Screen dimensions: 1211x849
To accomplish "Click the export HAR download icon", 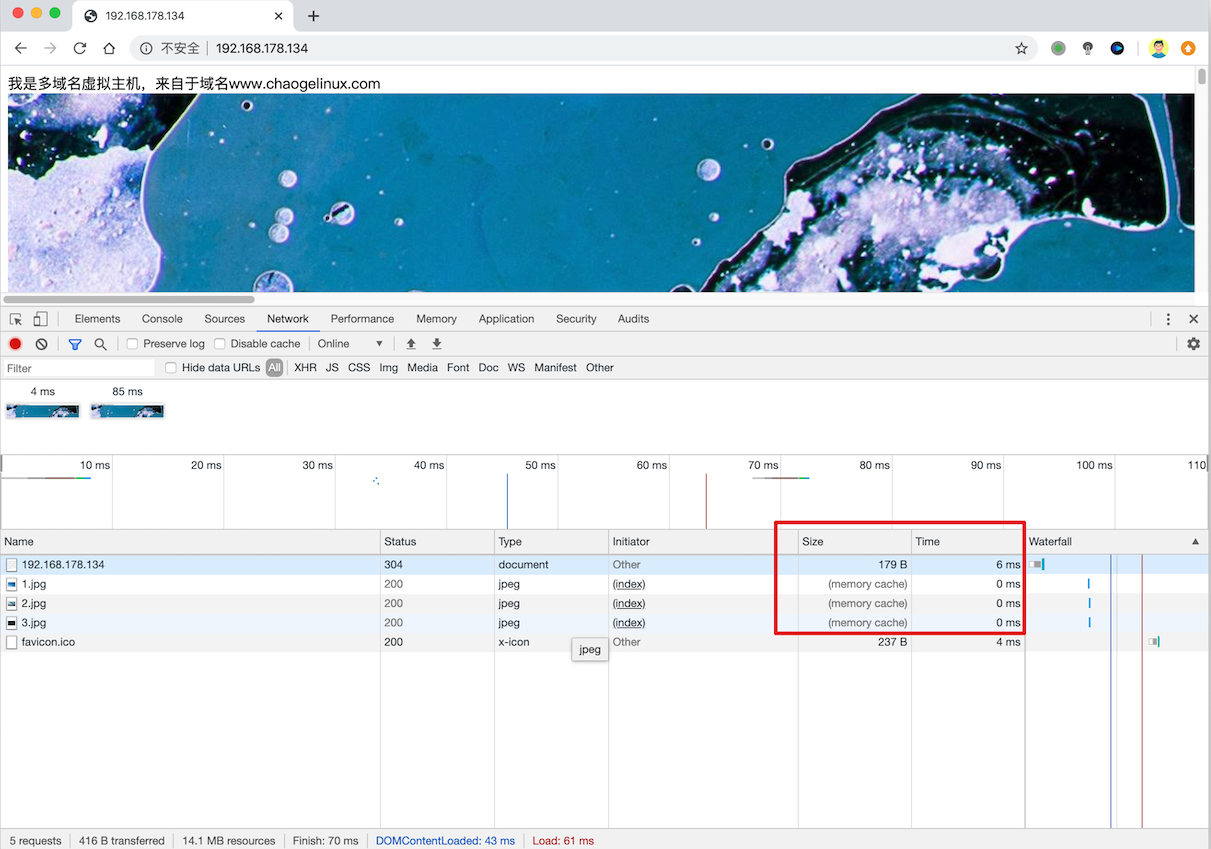I will 437,344.
